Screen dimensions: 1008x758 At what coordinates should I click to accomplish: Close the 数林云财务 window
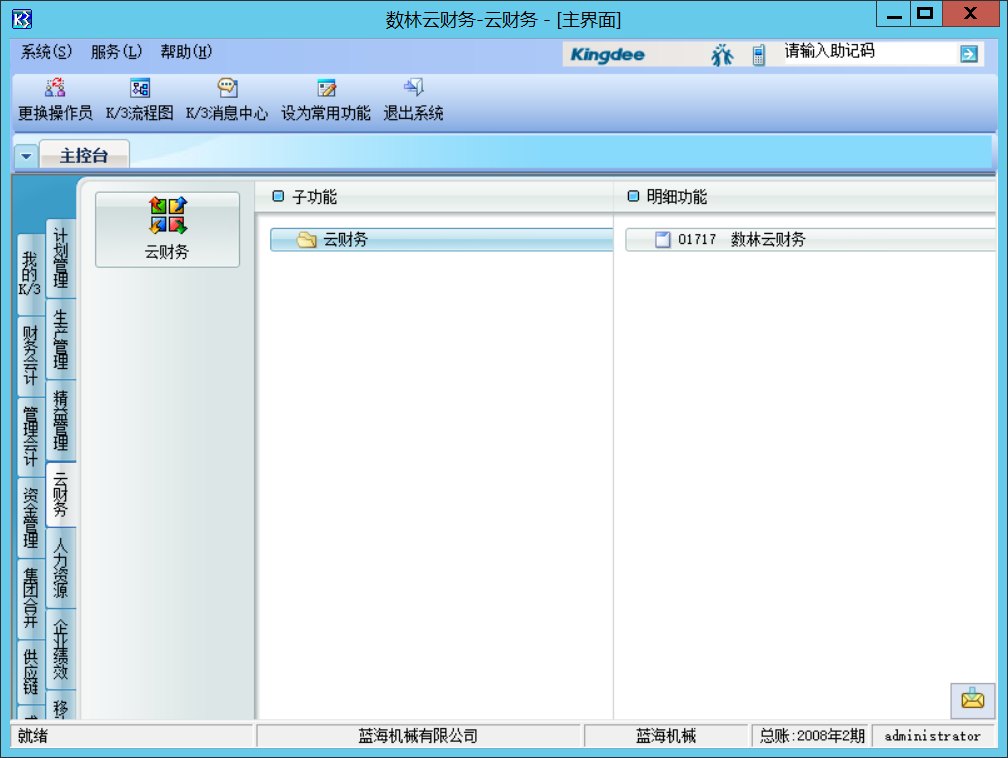tap(971, 14)
